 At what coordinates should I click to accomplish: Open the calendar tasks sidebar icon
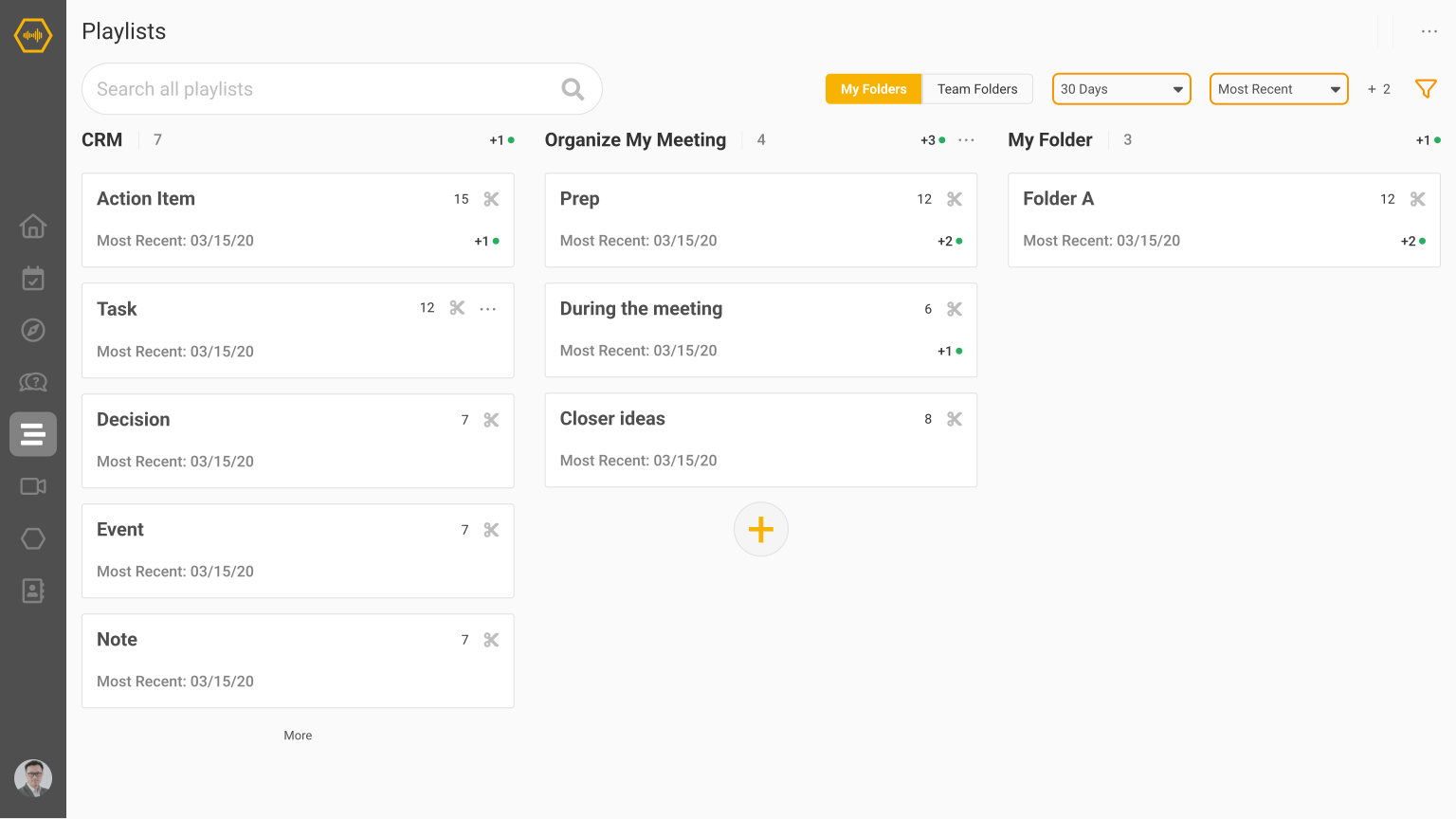coord(33,279)
